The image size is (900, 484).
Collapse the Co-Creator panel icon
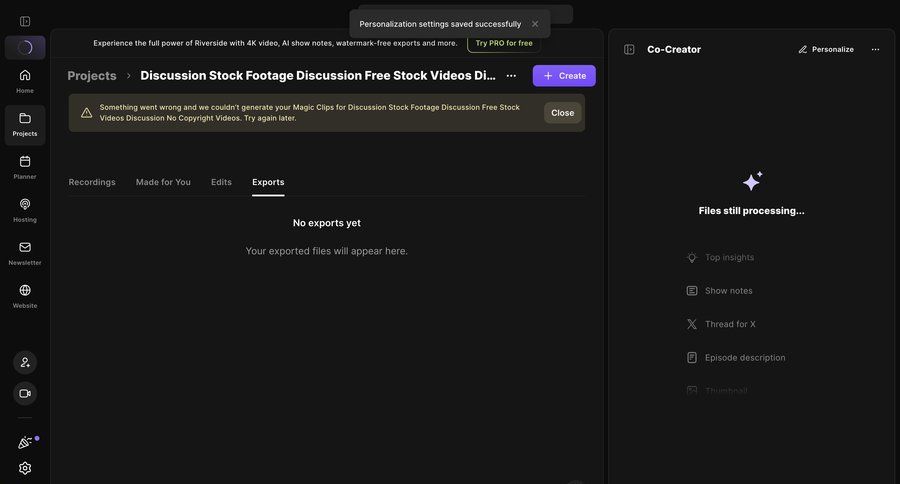coord(629,49)
